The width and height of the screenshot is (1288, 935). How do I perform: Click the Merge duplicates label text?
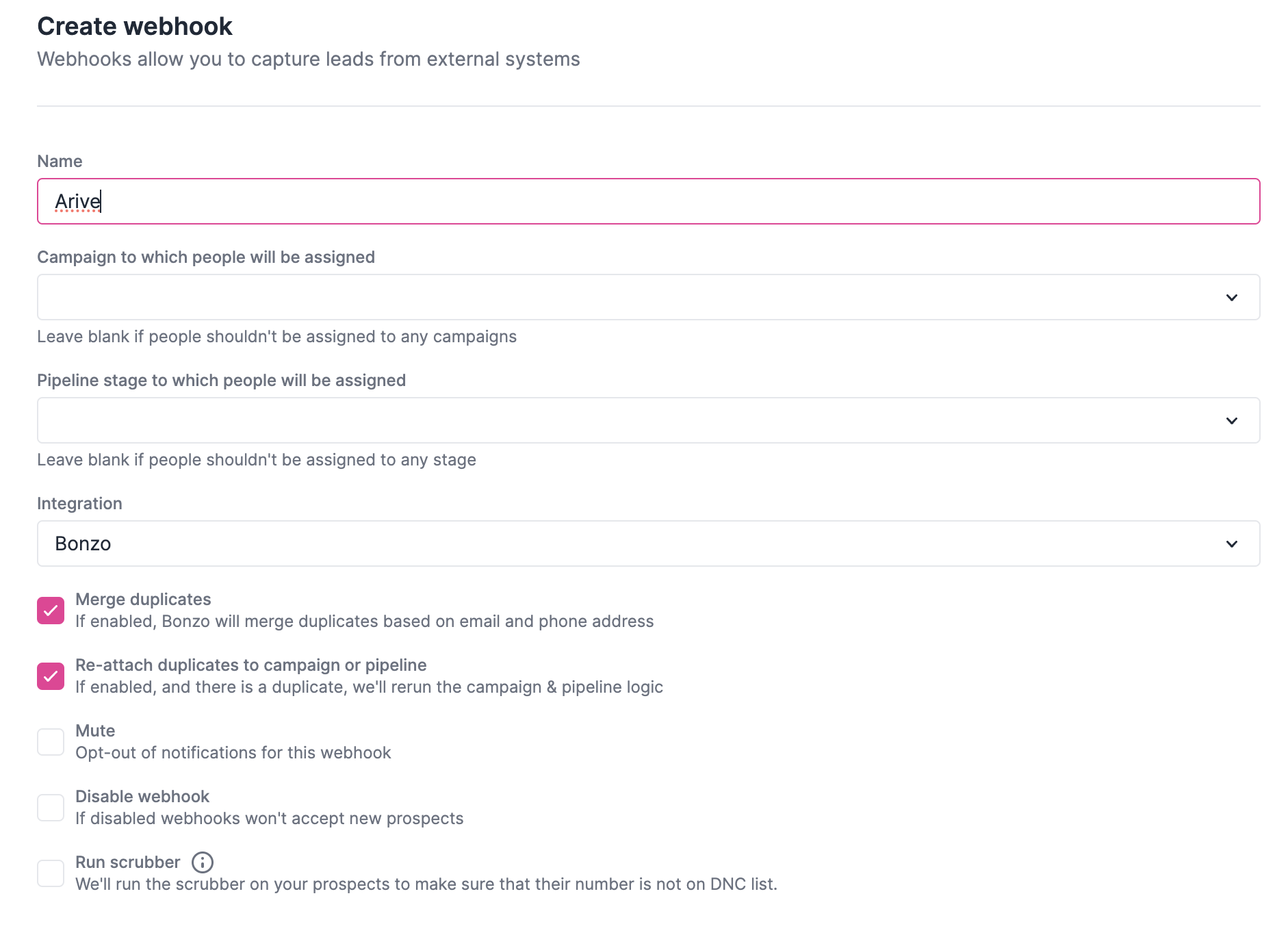point(143,599)
